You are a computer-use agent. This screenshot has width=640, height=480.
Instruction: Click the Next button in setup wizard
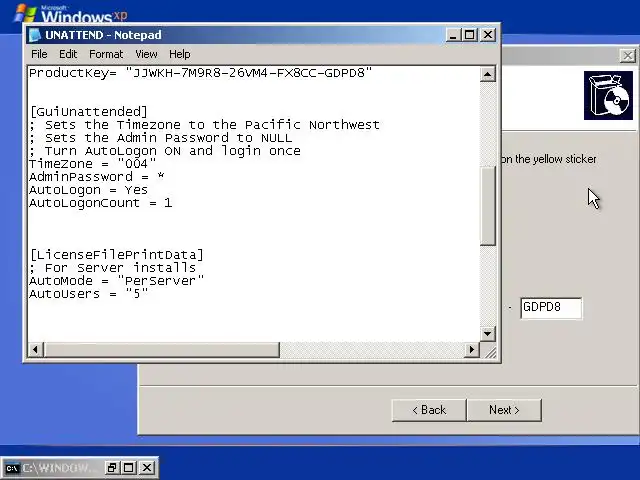[x=504, y=410]
